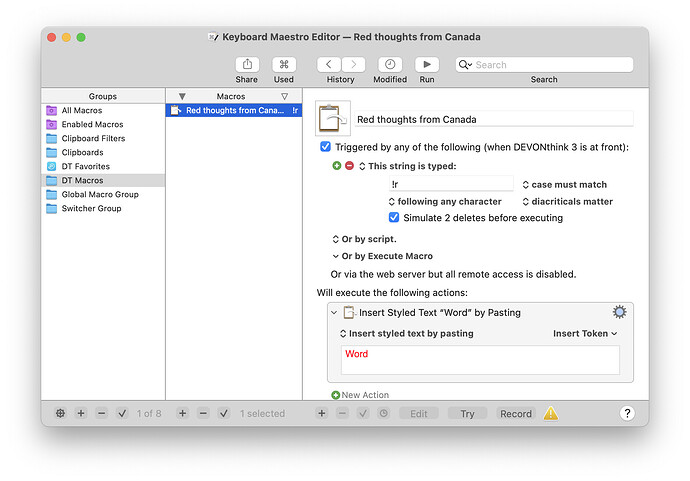This screenshot has height=481, width=690.
Task: Select the Red thoughts from Canada macro row
Action: click(234, 110)
